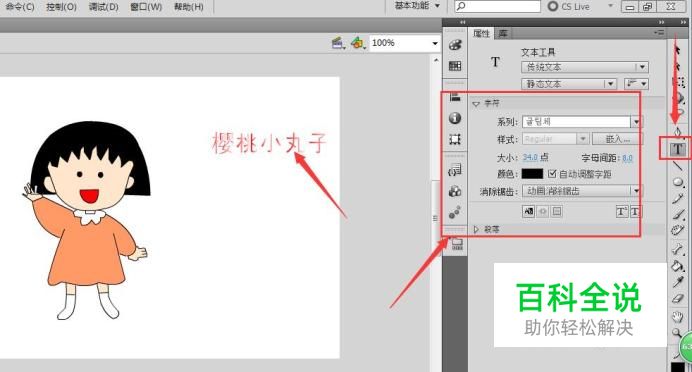Select the Eraser tool
692x372 pixels.
click(678, 299)
